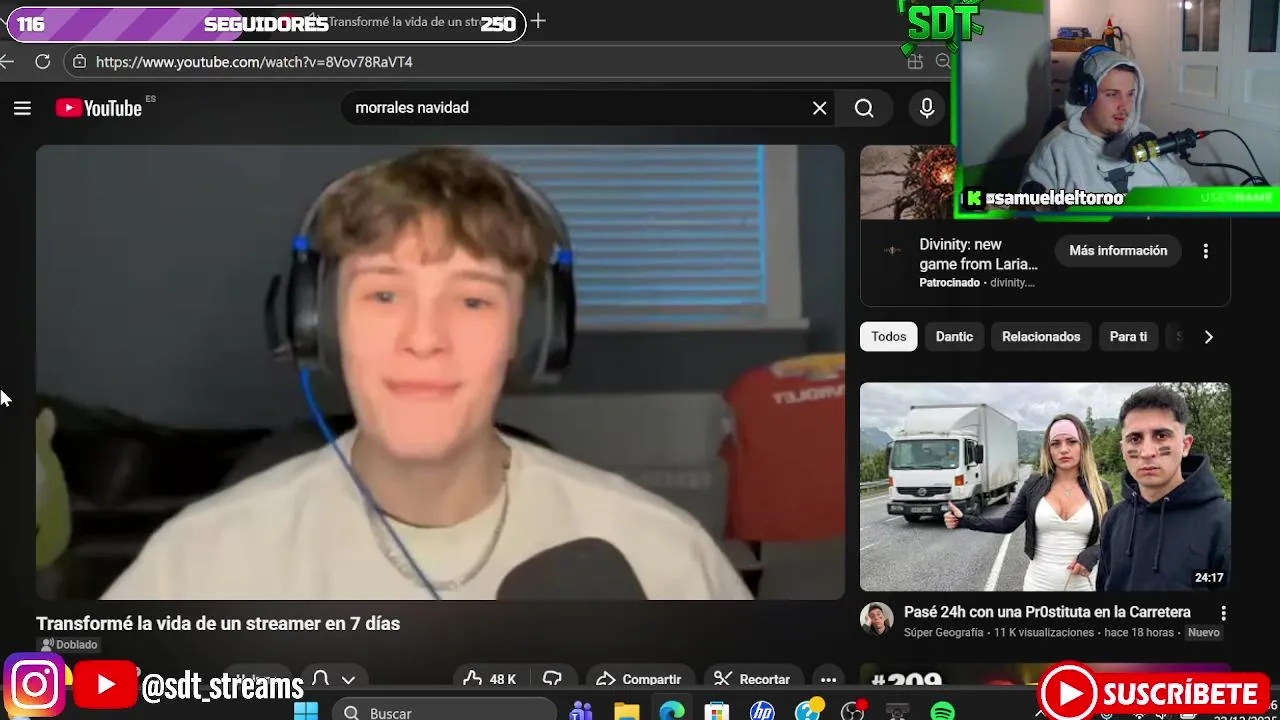Open 'Pasé 24h con una Pr0stituta' video title
The height and width of the screenshot is (720, 1280).
pos(1047,612)
